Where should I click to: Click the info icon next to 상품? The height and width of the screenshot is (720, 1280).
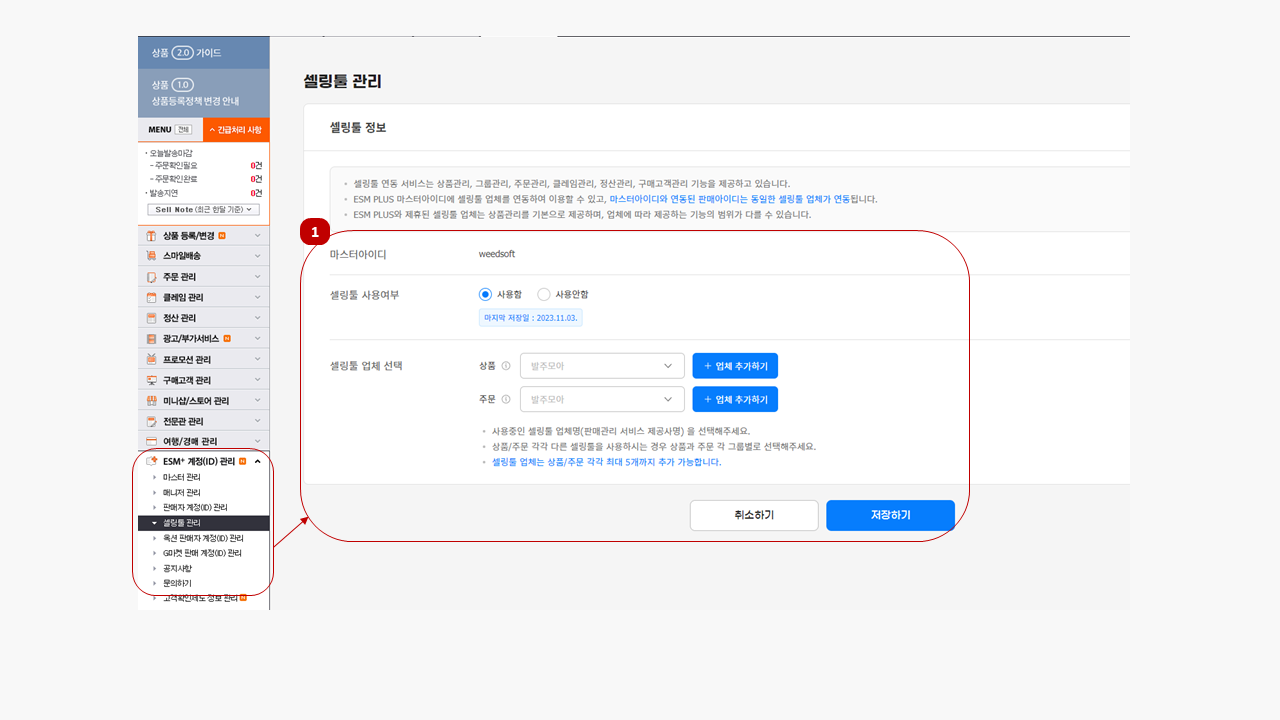506,366
